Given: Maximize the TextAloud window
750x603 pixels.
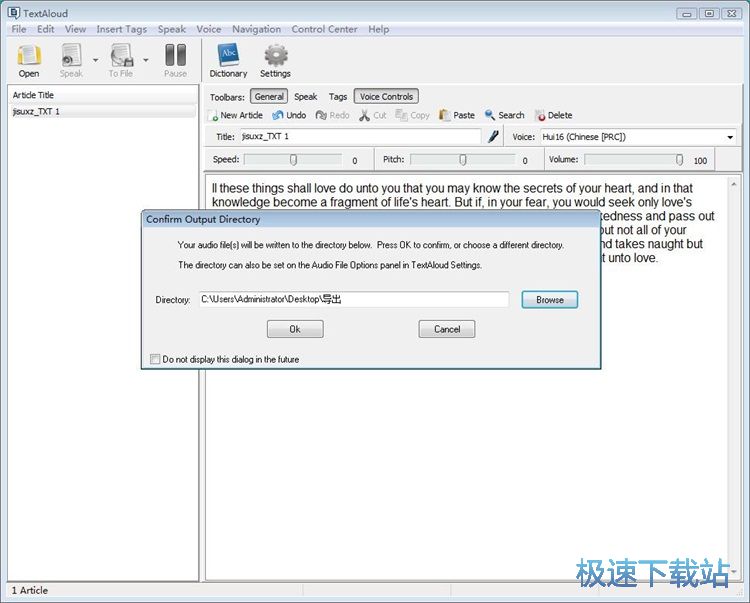Looking at the screenshot, I should [709, 13].
